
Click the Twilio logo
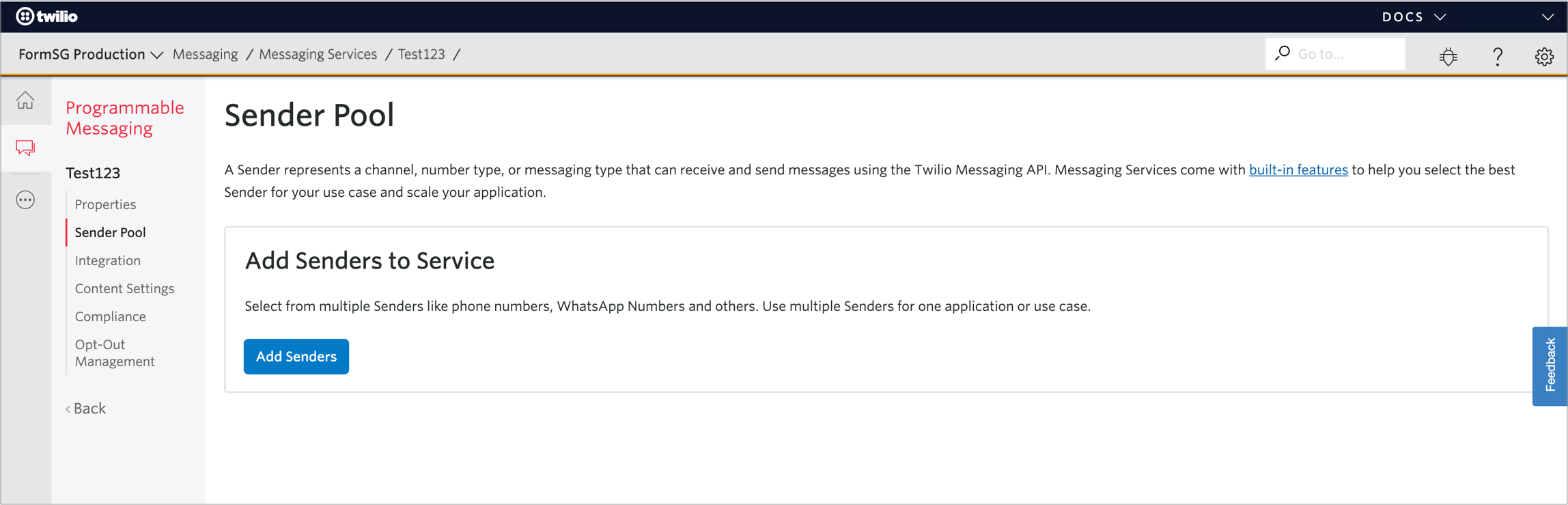(x=46, y=16)
